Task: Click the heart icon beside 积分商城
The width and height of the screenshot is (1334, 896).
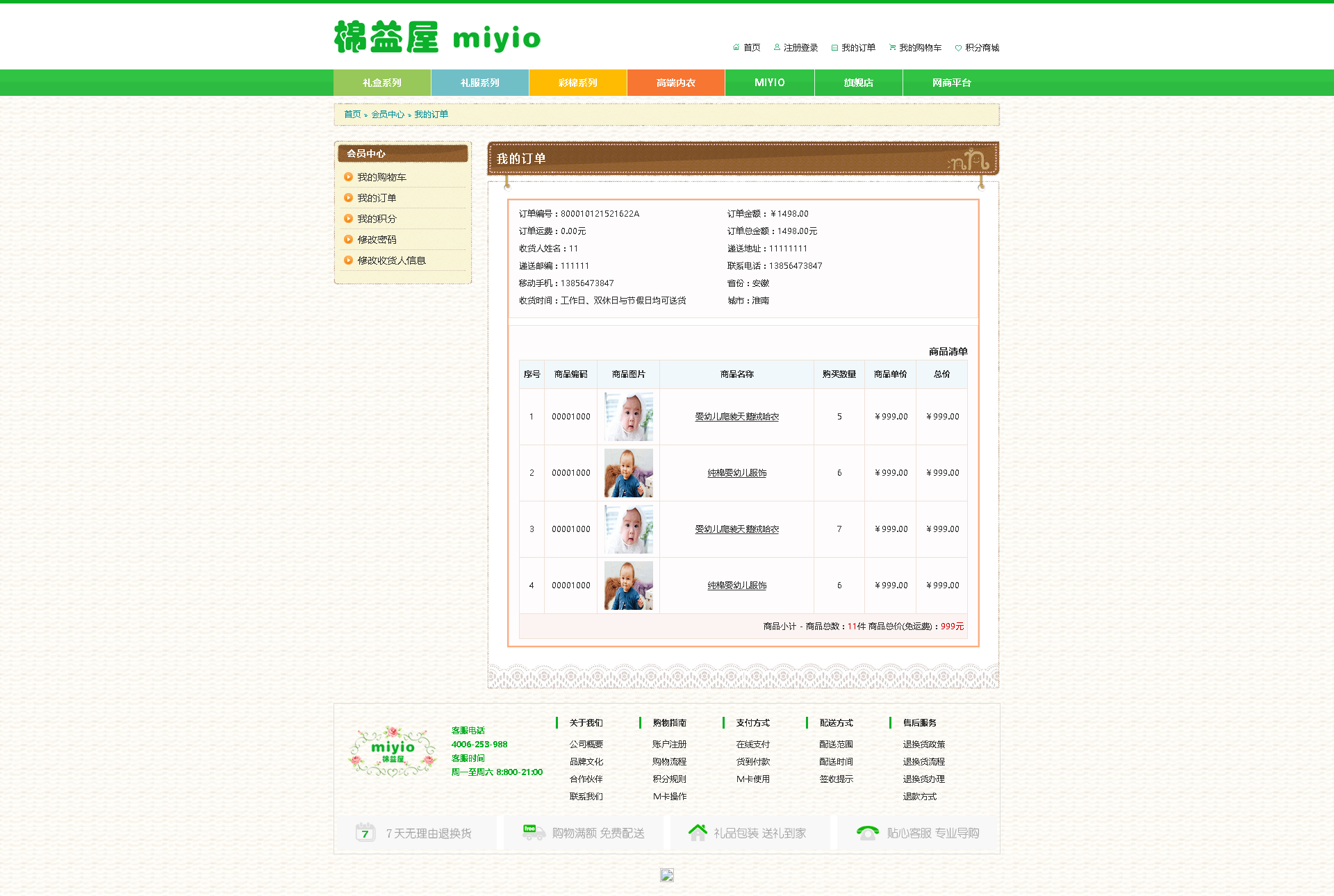Action: [x=958, y=48]
